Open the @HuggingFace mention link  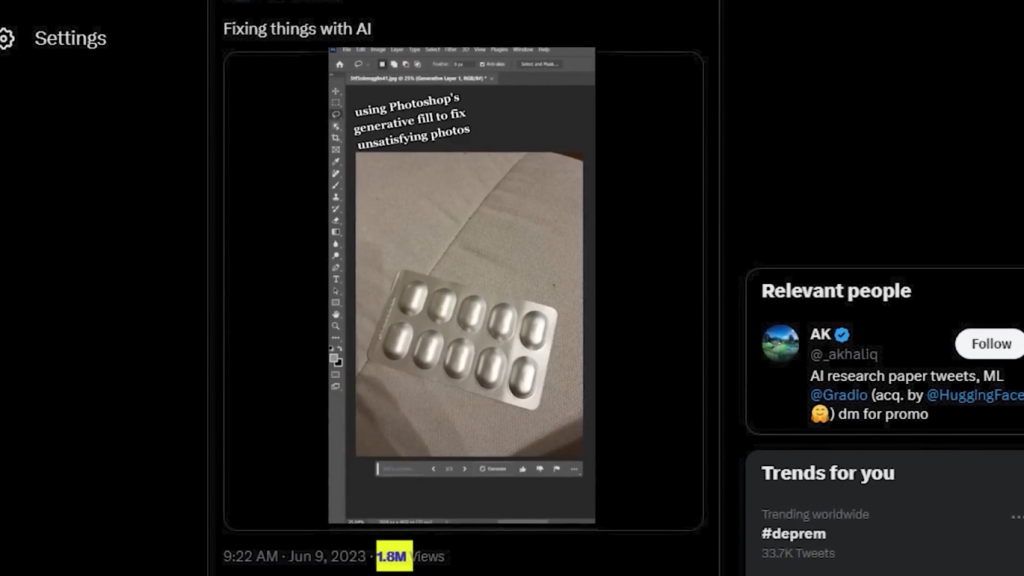pyautogui.click(x=974, y=395)
